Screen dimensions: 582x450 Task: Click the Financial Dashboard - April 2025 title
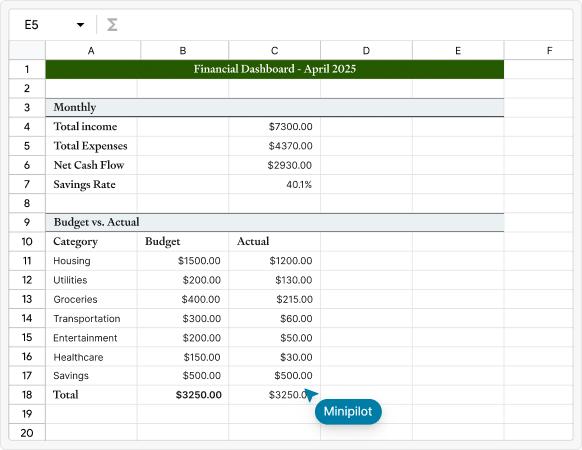pos(275,69)
